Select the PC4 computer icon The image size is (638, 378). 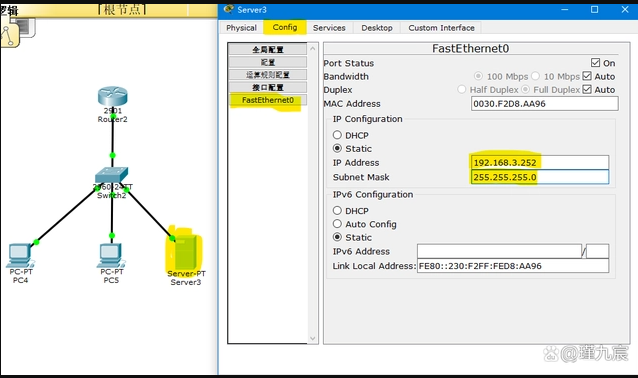tap(20, 255)
